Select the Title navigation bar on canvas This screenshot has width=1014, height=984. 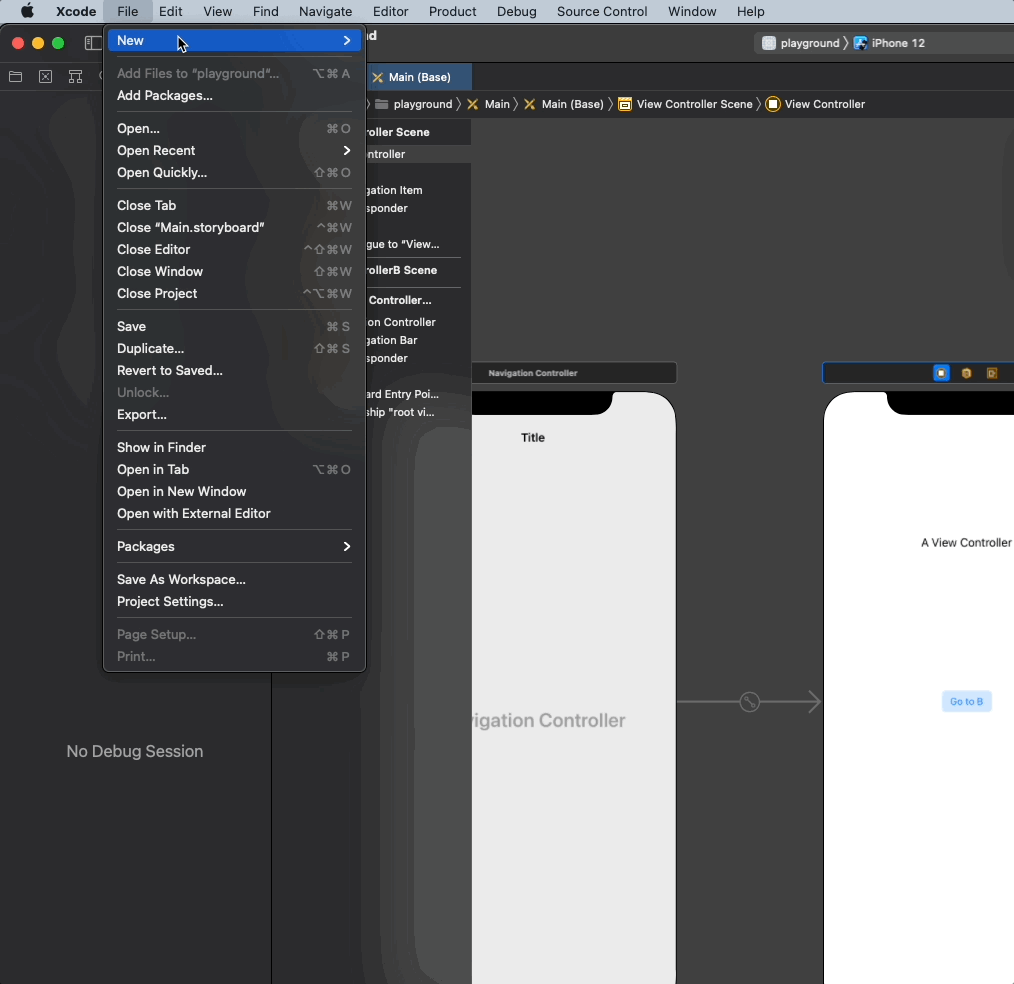533,438
